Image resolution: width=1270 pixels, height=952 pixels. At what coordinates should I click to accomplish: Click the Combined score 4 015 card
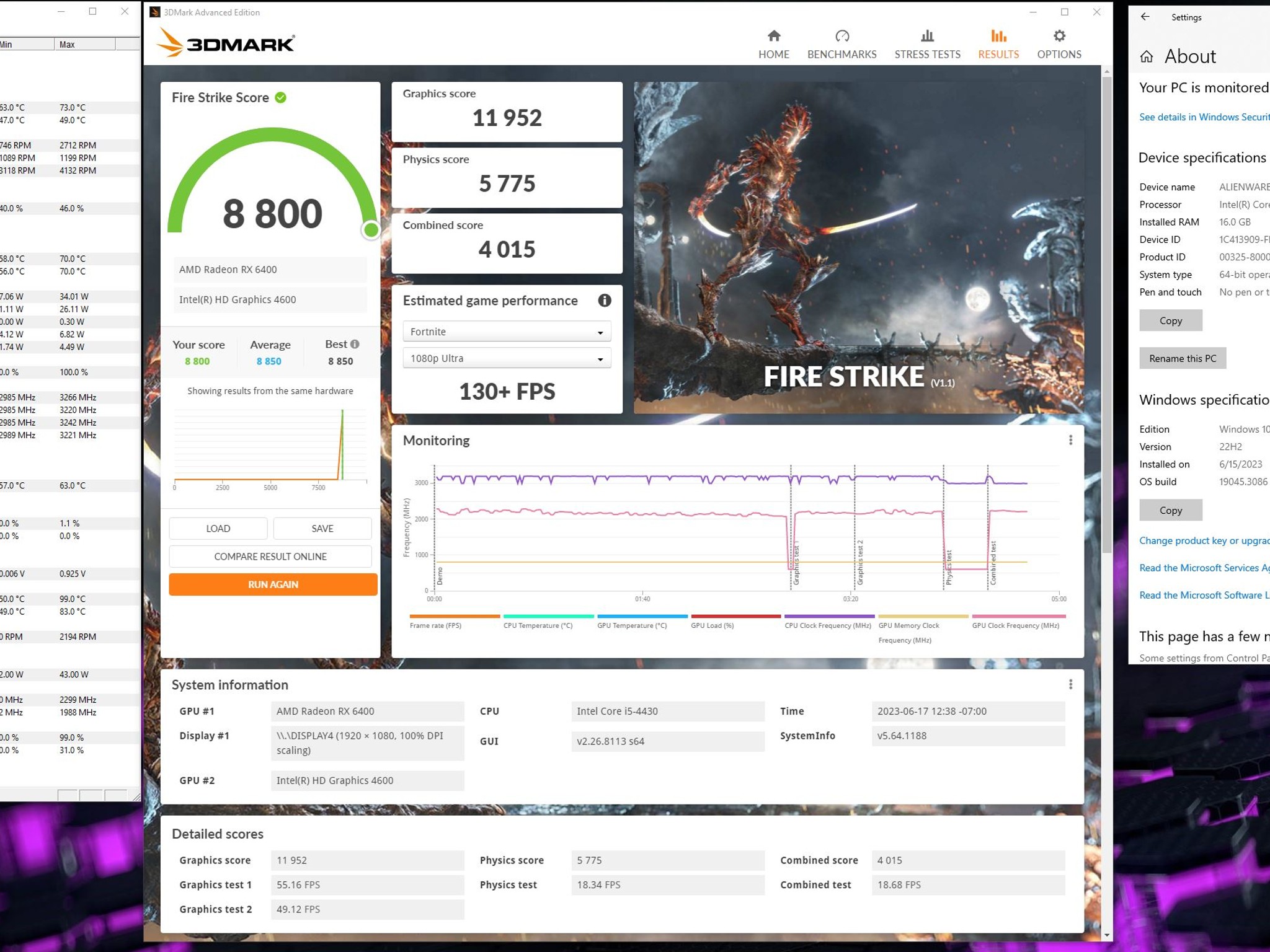(507, 244)
